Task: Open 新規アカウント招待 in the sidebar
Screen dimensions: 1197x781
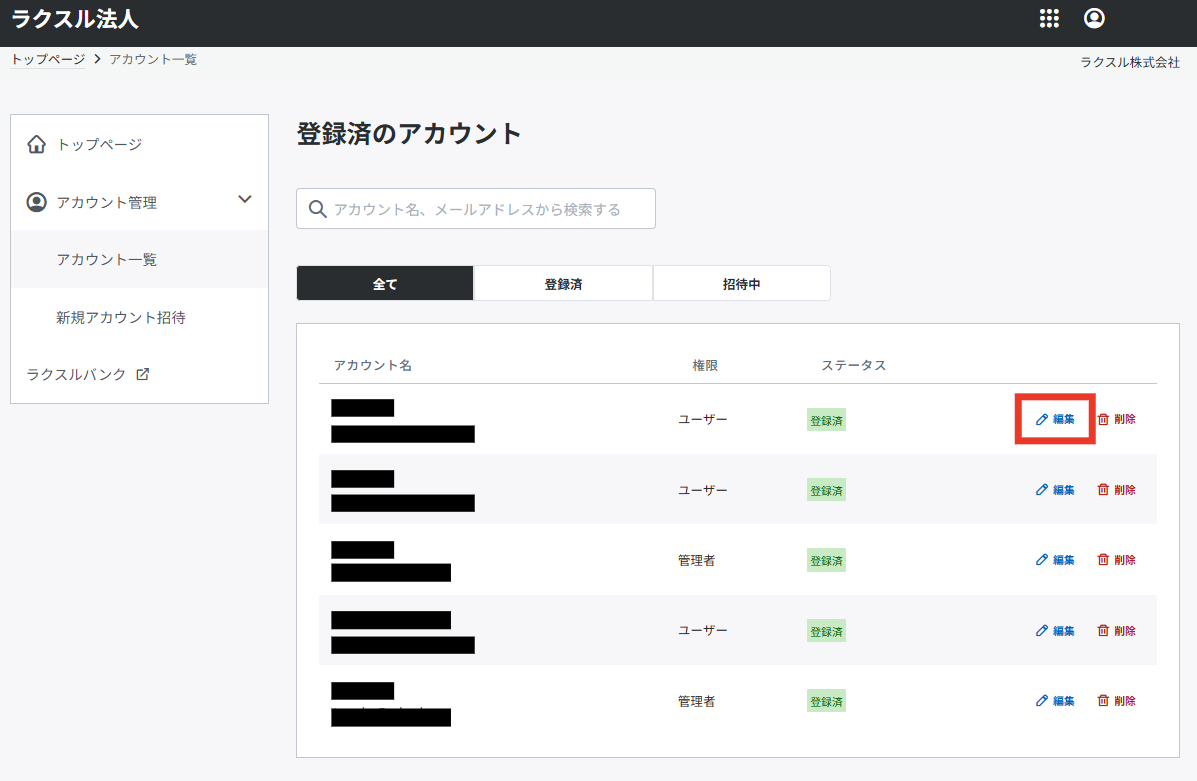Action: (121, 318)
